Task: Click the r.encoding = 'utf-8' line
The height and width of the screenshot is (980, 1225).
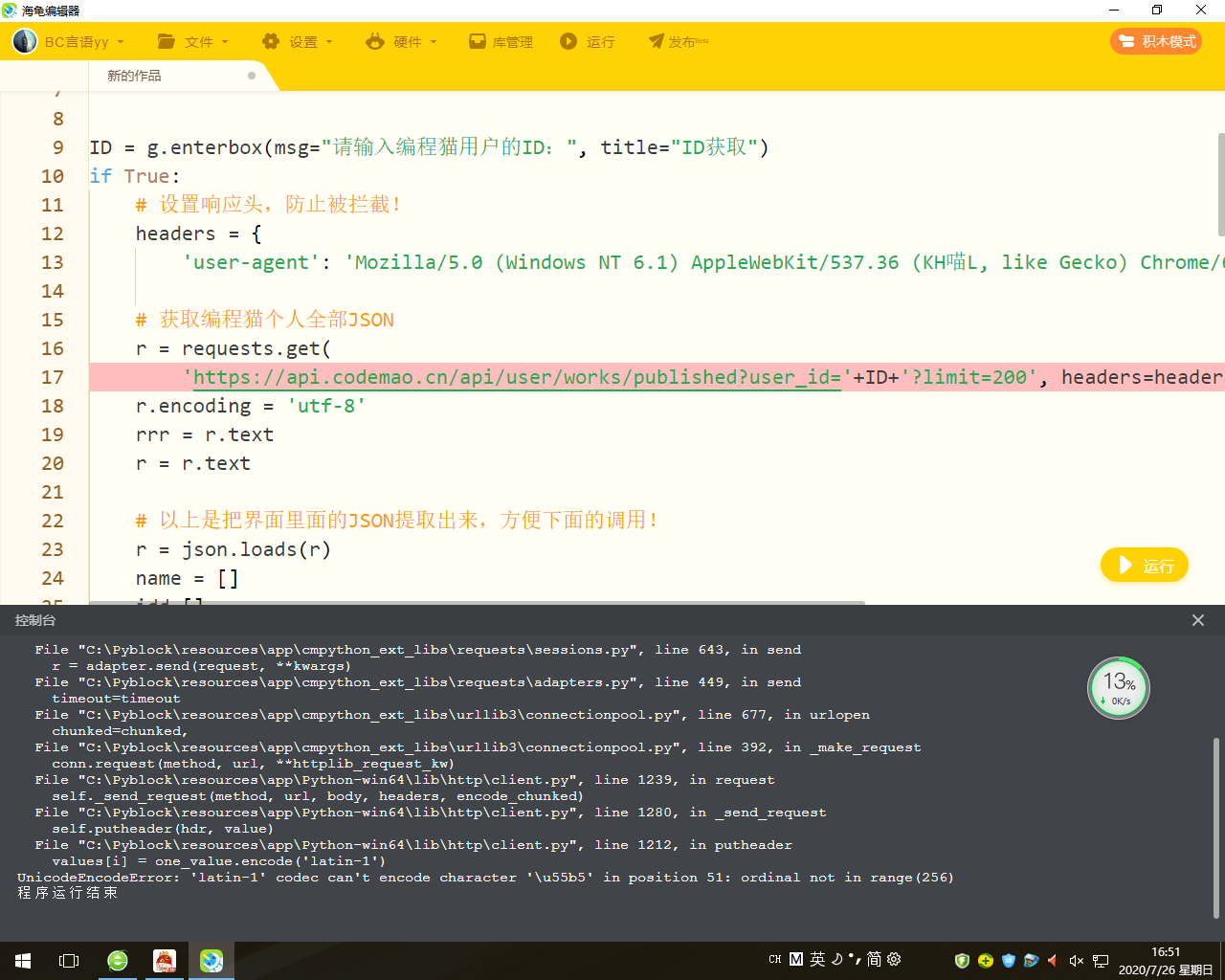Action: [251, 406]
